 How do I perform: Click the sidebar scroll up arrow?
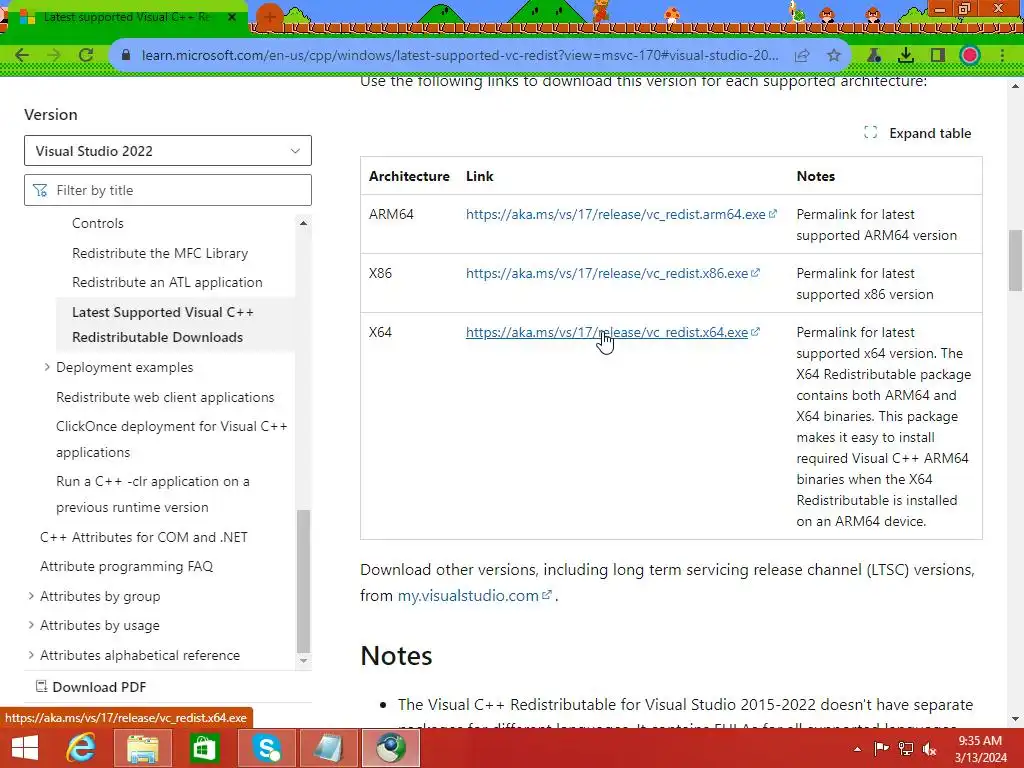point(303,223)
